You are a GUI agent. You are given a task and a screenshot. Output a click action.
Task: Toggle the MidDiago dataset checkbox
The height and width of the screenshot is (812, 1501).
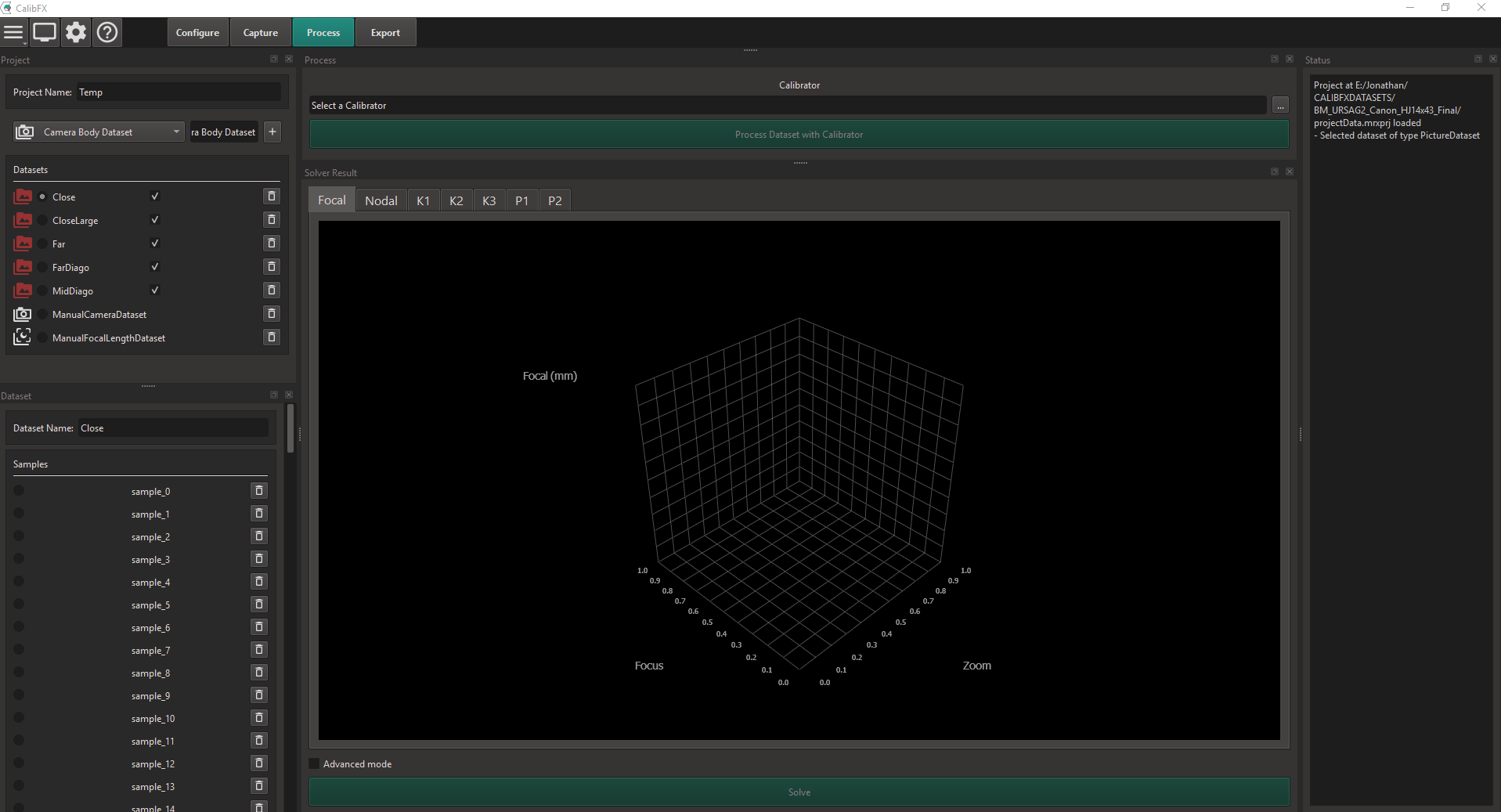coord(155,291)
